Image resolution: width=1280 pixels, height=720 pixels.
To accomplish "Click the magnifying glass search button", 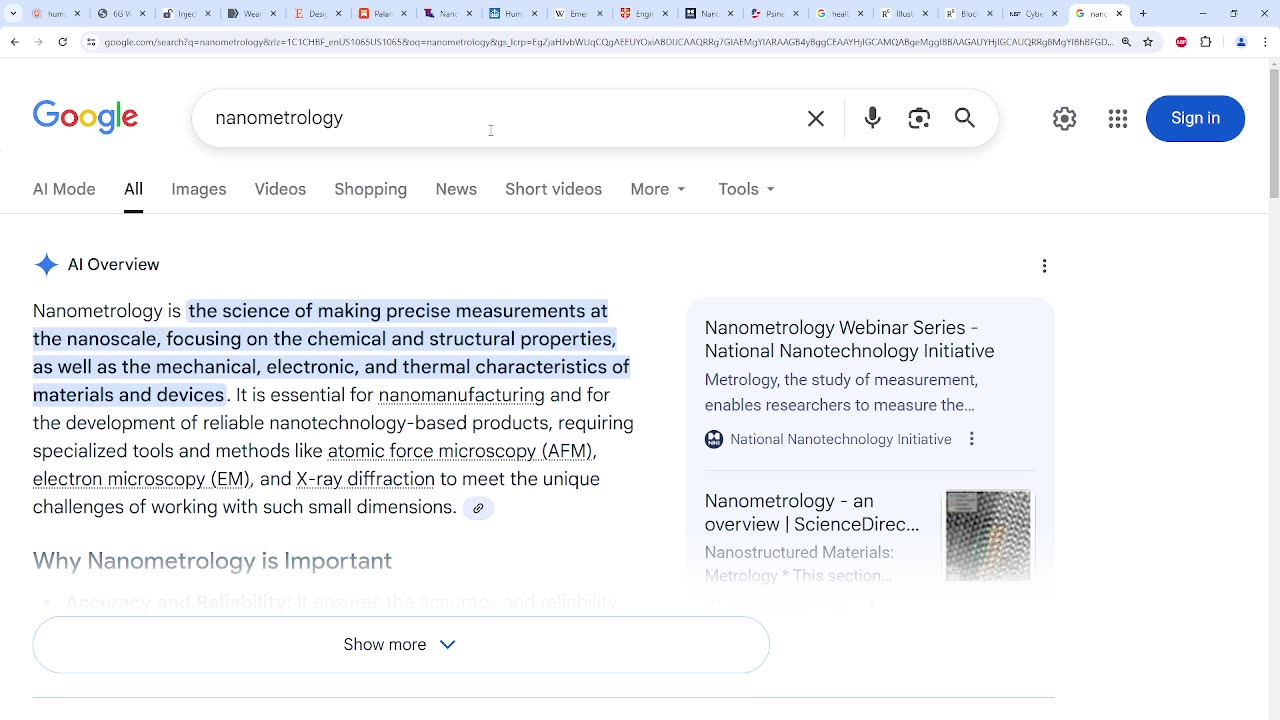I will click(965, 118).
